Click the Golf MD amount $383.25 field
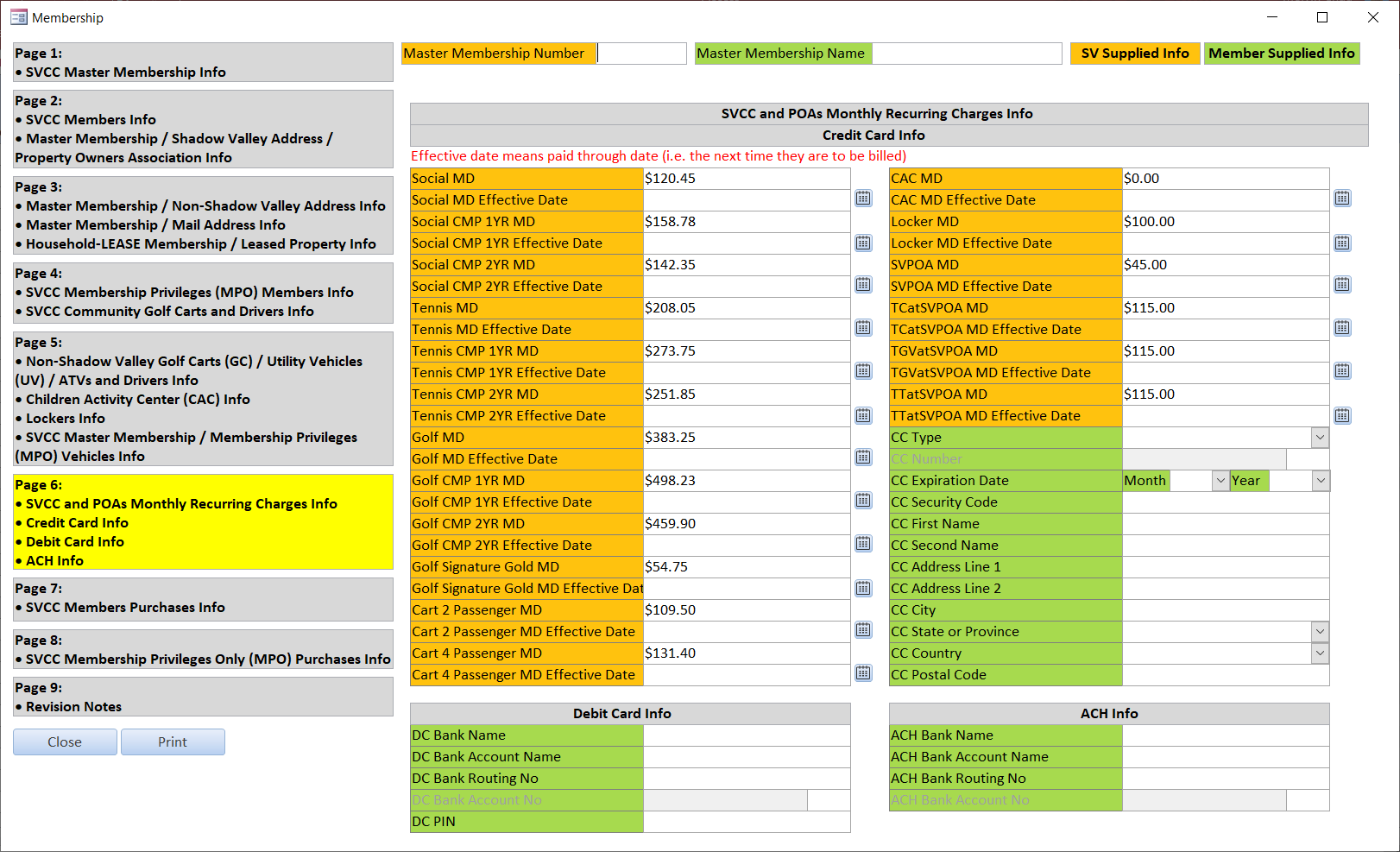The image size is (1400, 852). click(x=747, y=438)
